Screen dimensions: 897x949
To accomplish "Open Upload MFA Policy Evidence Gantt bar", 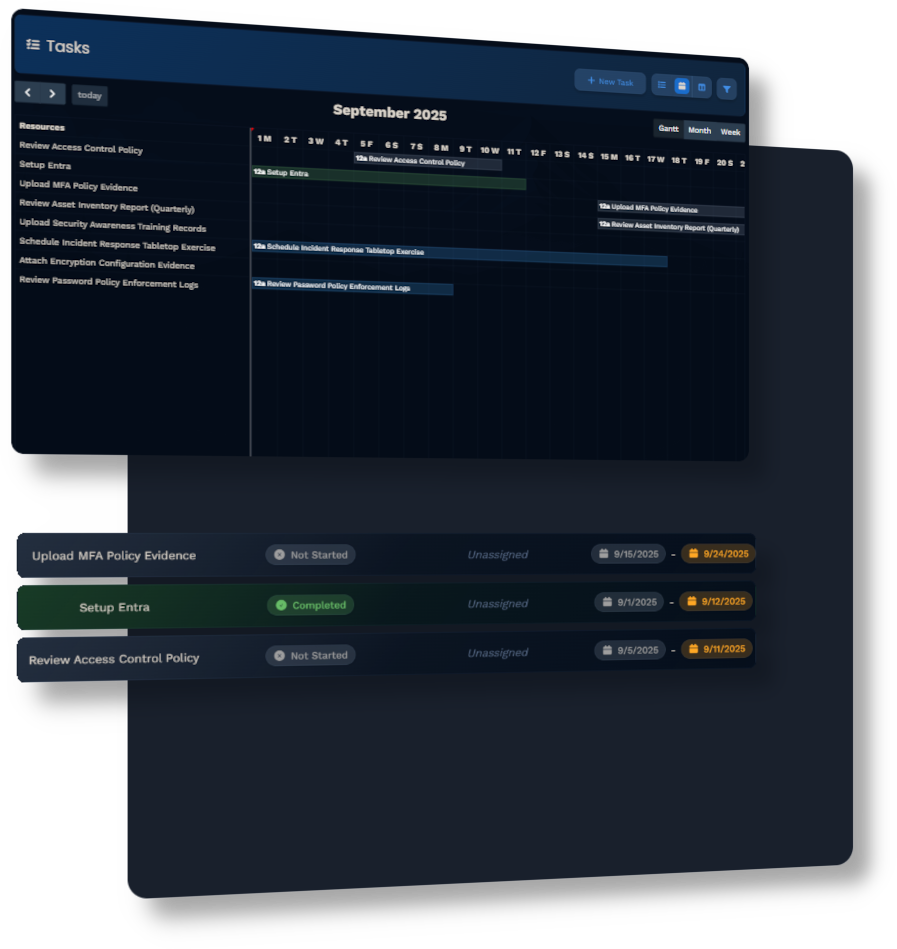I will click(x=671, y=209).
